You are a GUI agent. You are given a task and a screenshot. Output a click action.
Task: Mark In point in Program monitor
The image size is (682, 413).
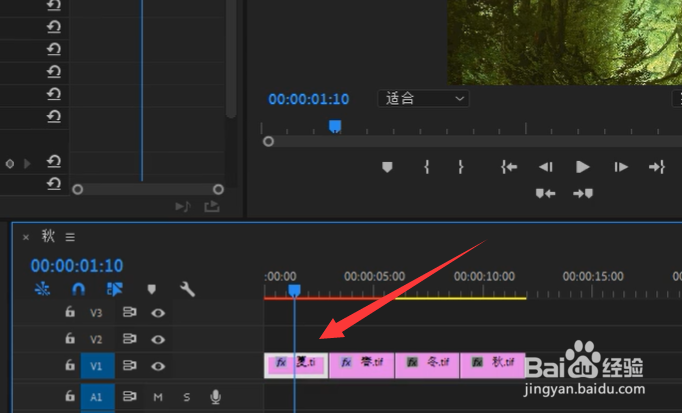pos(427,167)
